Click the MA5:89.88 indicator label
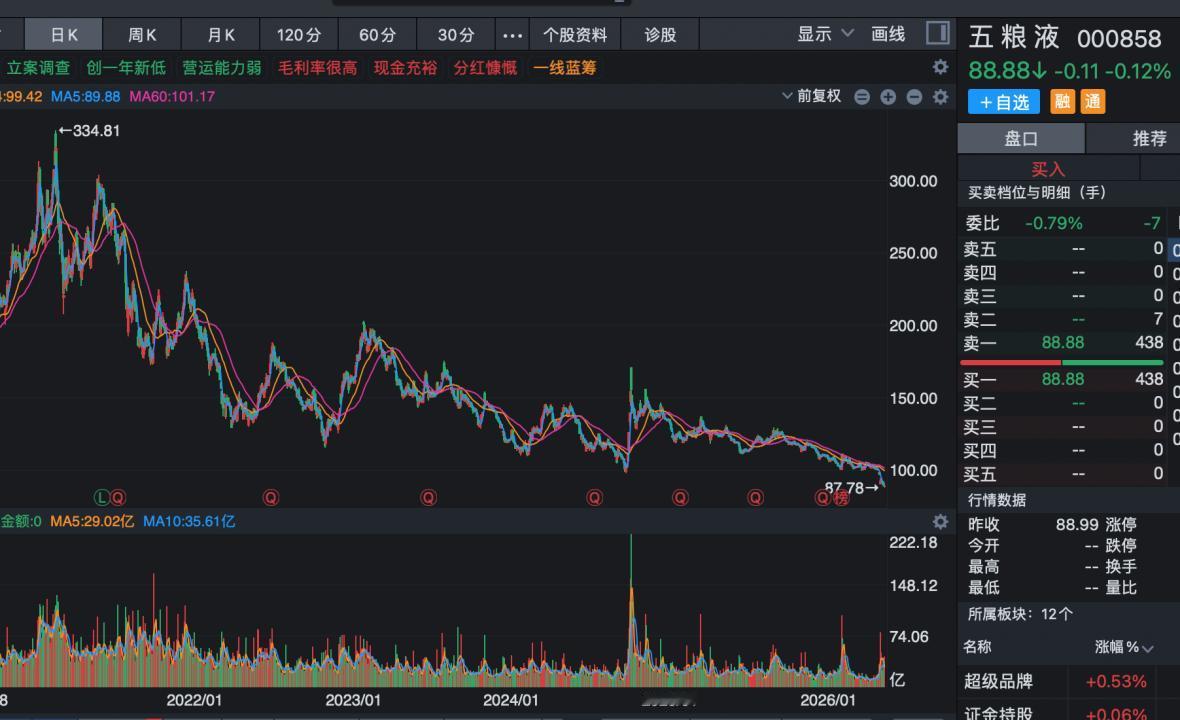Viewport: 1180px width, 720px height. 85,96
